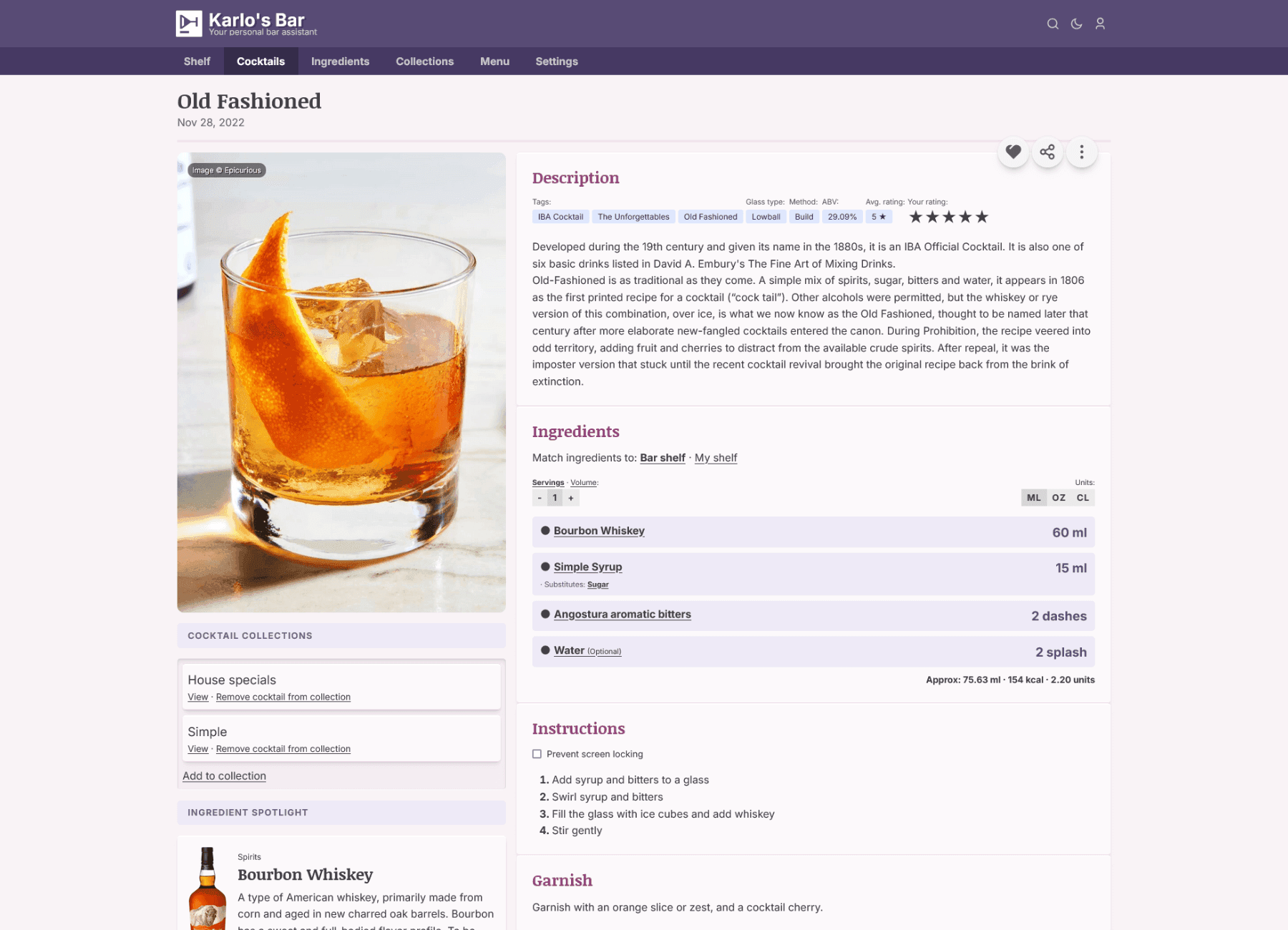The width and height of the screenshot is (1288, 930).
Task: Enable Prevent screen locking checkbox
Action: click(537, 754)
